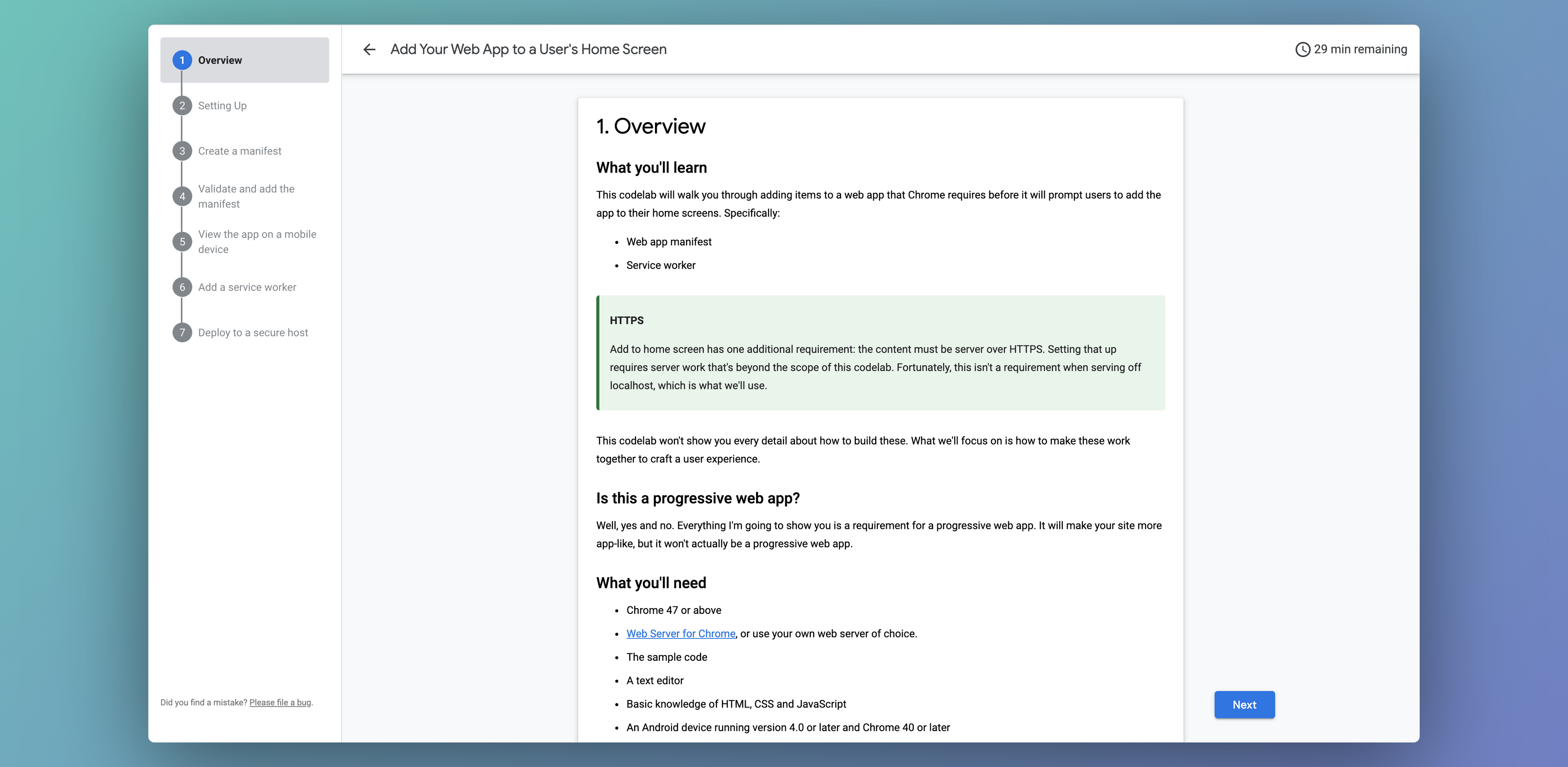
Task: Click the HTTPS callout title
Action: point(626,321)
